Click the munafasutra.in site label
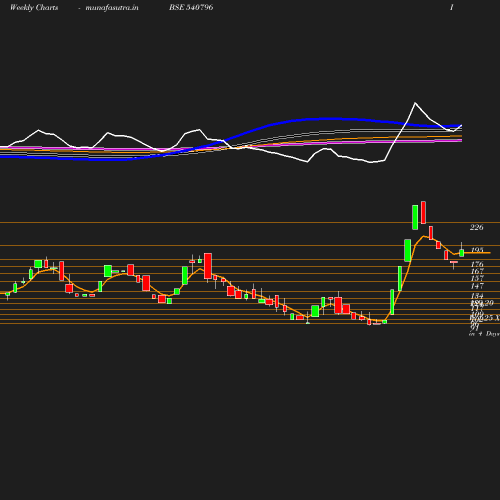The height and width of the screenshot is (500, 500). tap(112, 8)
